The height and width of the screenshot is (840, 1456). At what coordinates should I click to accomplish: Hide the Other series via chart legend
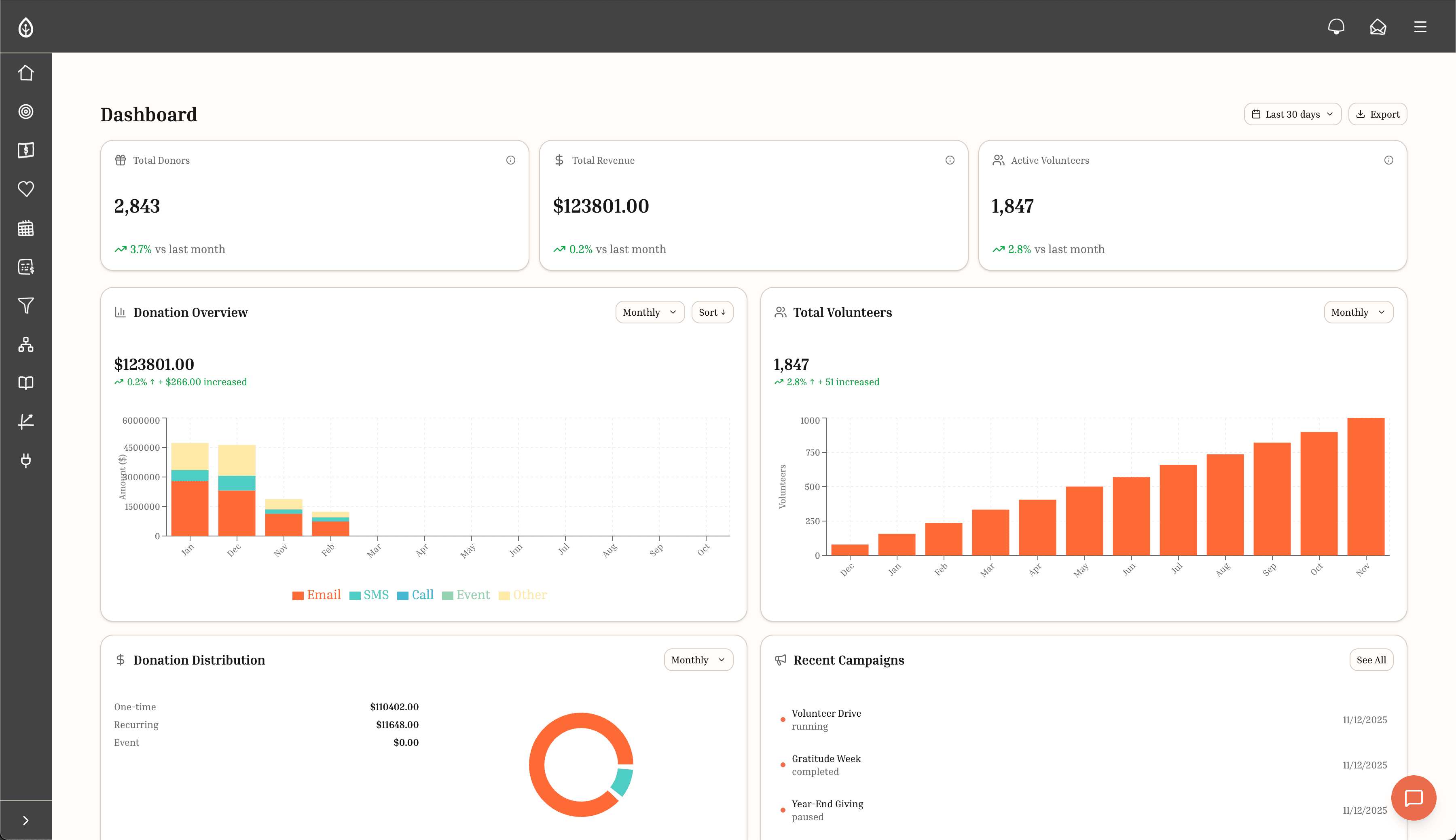(x=522, y=595)
